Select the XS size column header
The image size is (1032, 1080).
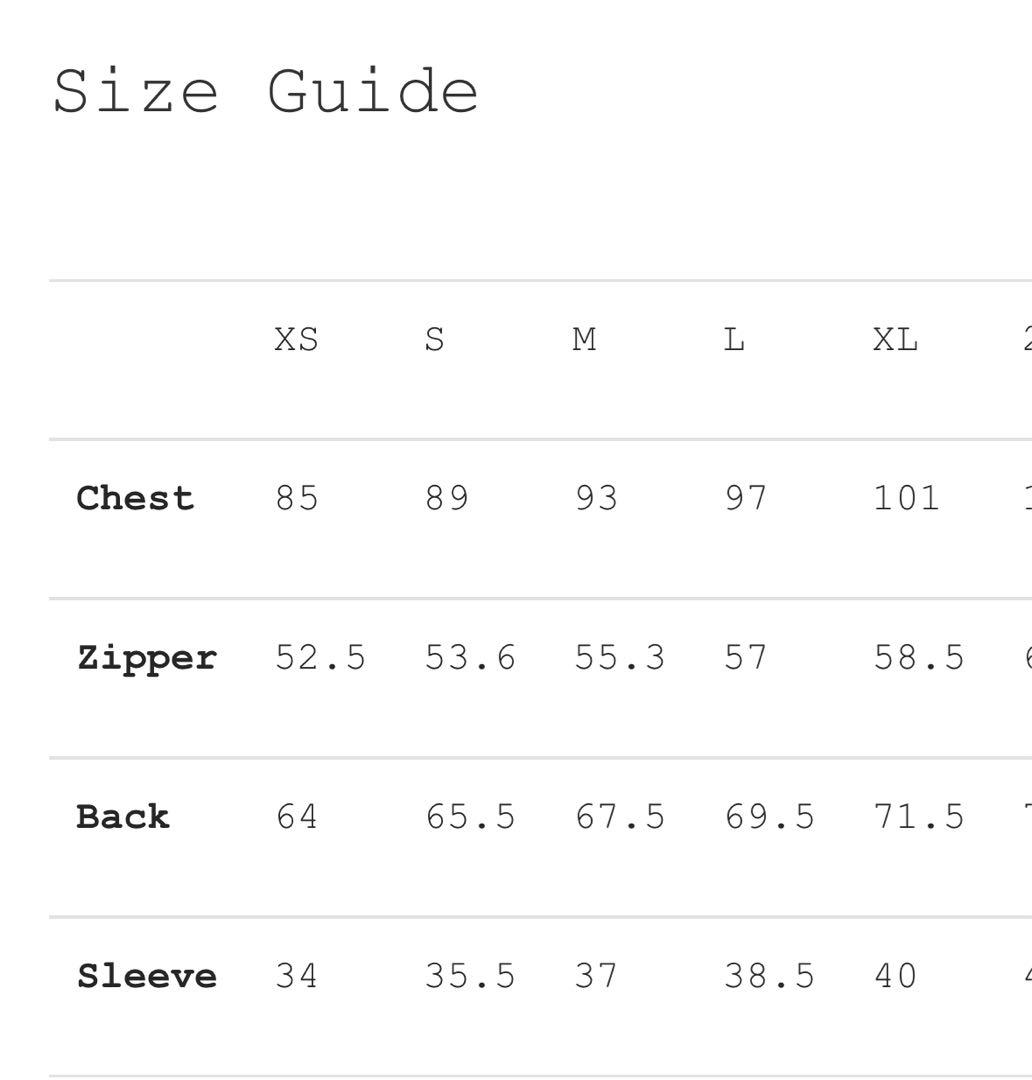[296, 340]
